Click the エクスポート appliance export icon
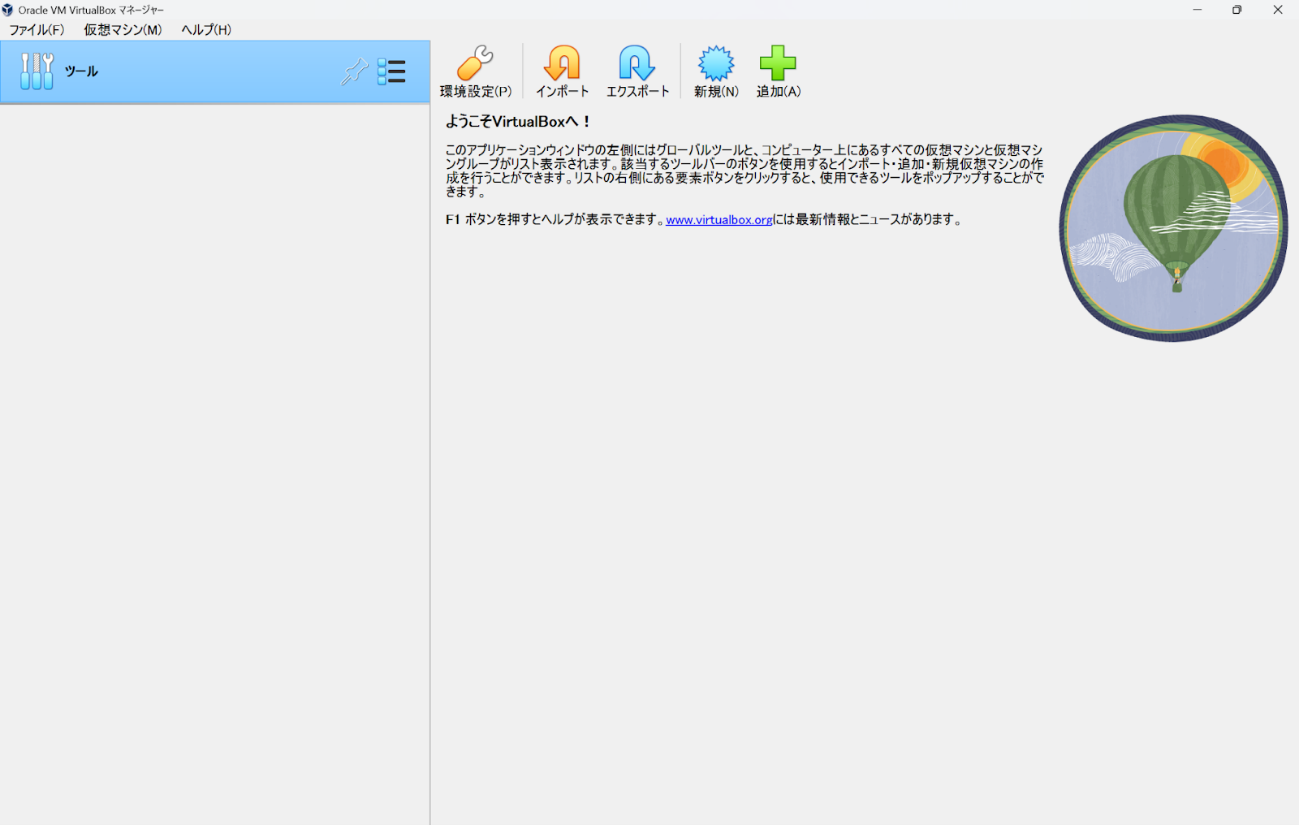 click(x=637, y=64)
